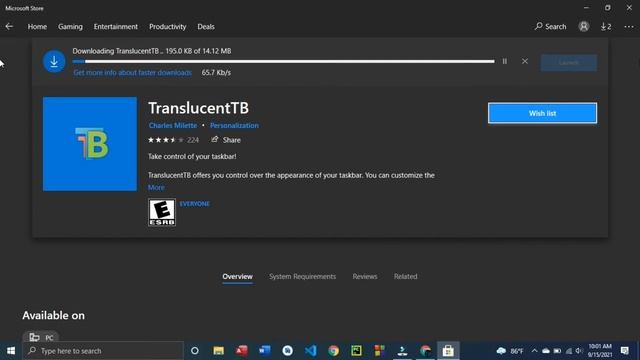The height and width of the screenshot is (360, 640).
Task: Show hidden system tray icons
Action: (534, 351)
